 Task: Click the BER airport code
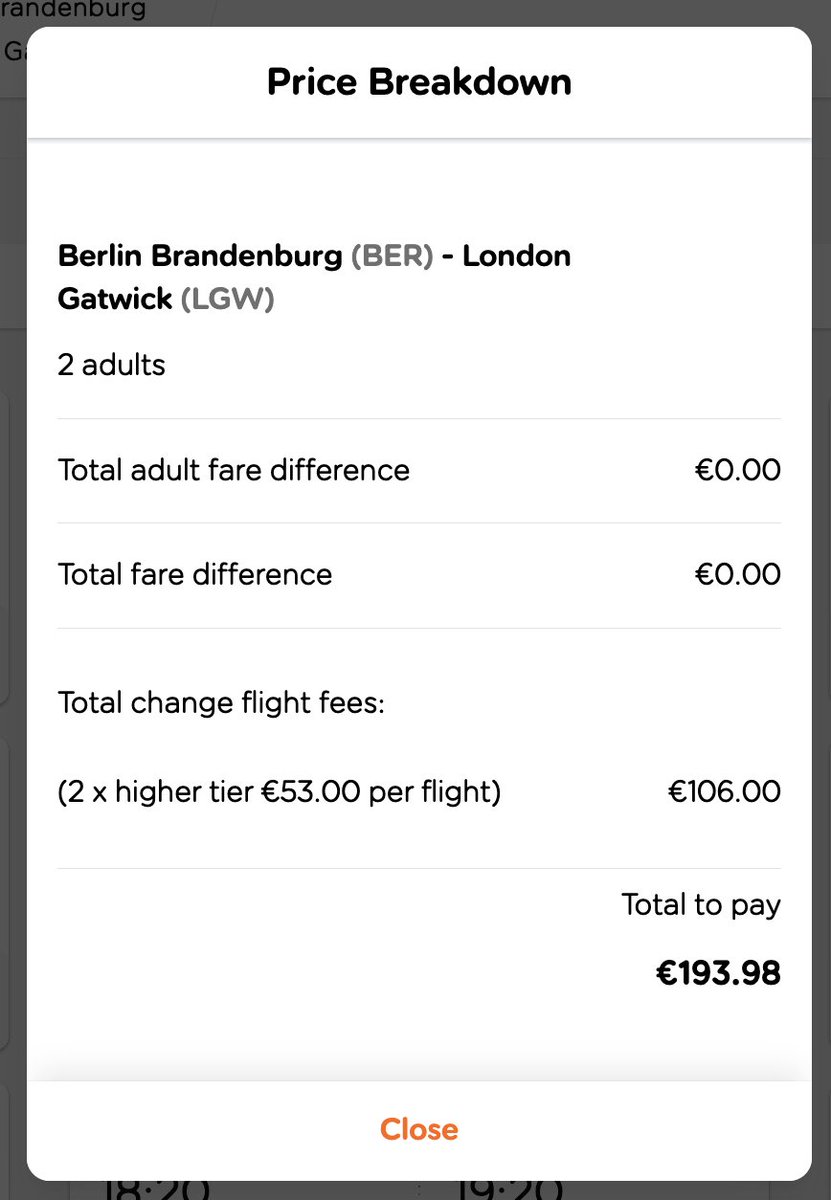(392, 256)
